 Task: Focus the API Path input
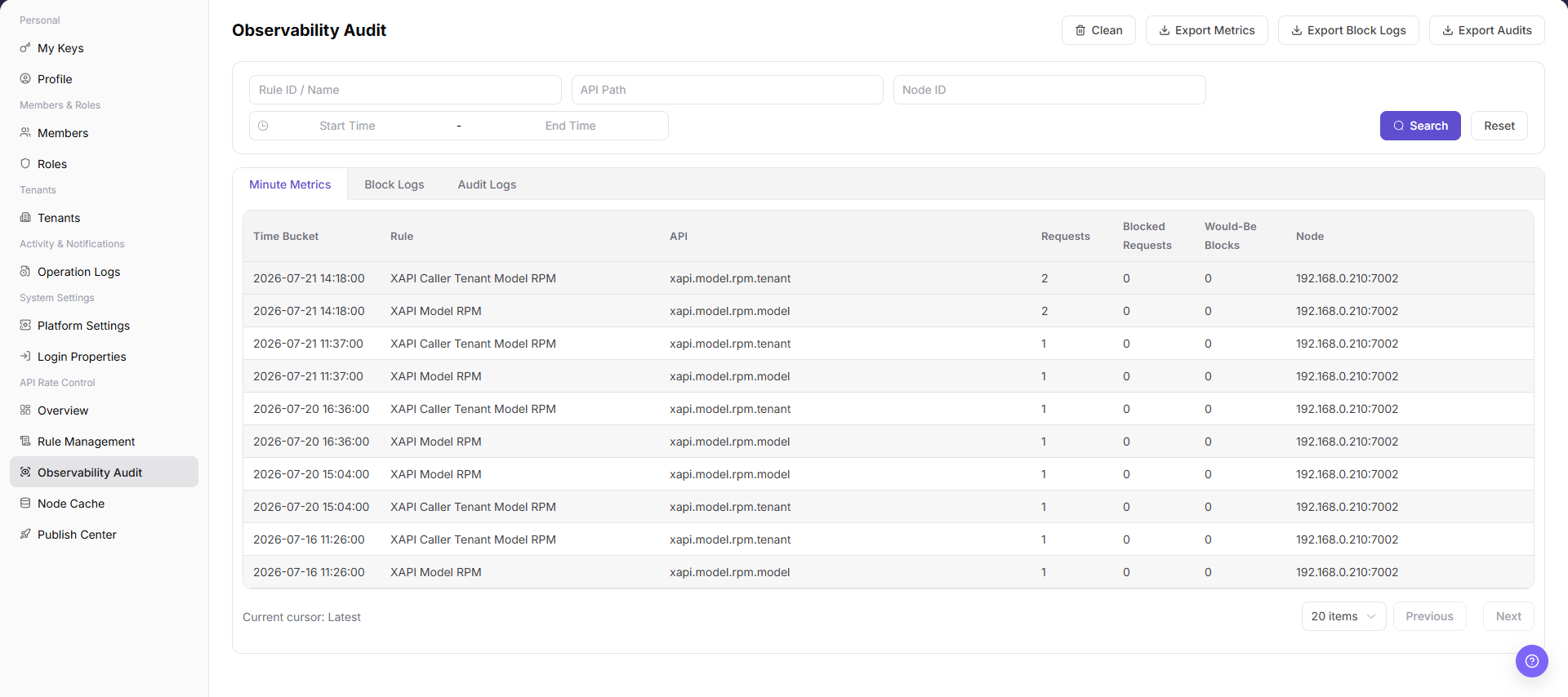click(727, 90)
